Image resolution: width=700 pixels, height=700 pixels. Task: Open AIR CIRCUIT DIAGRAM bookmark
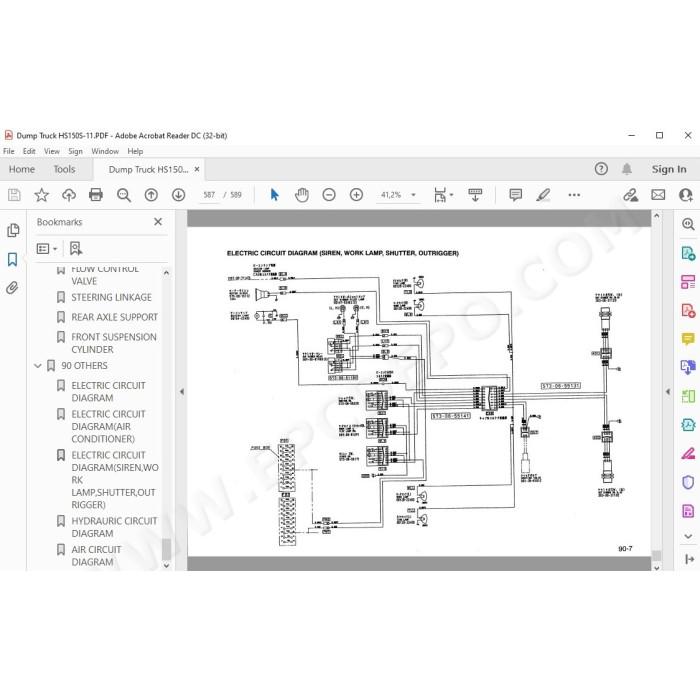point(96,556)
